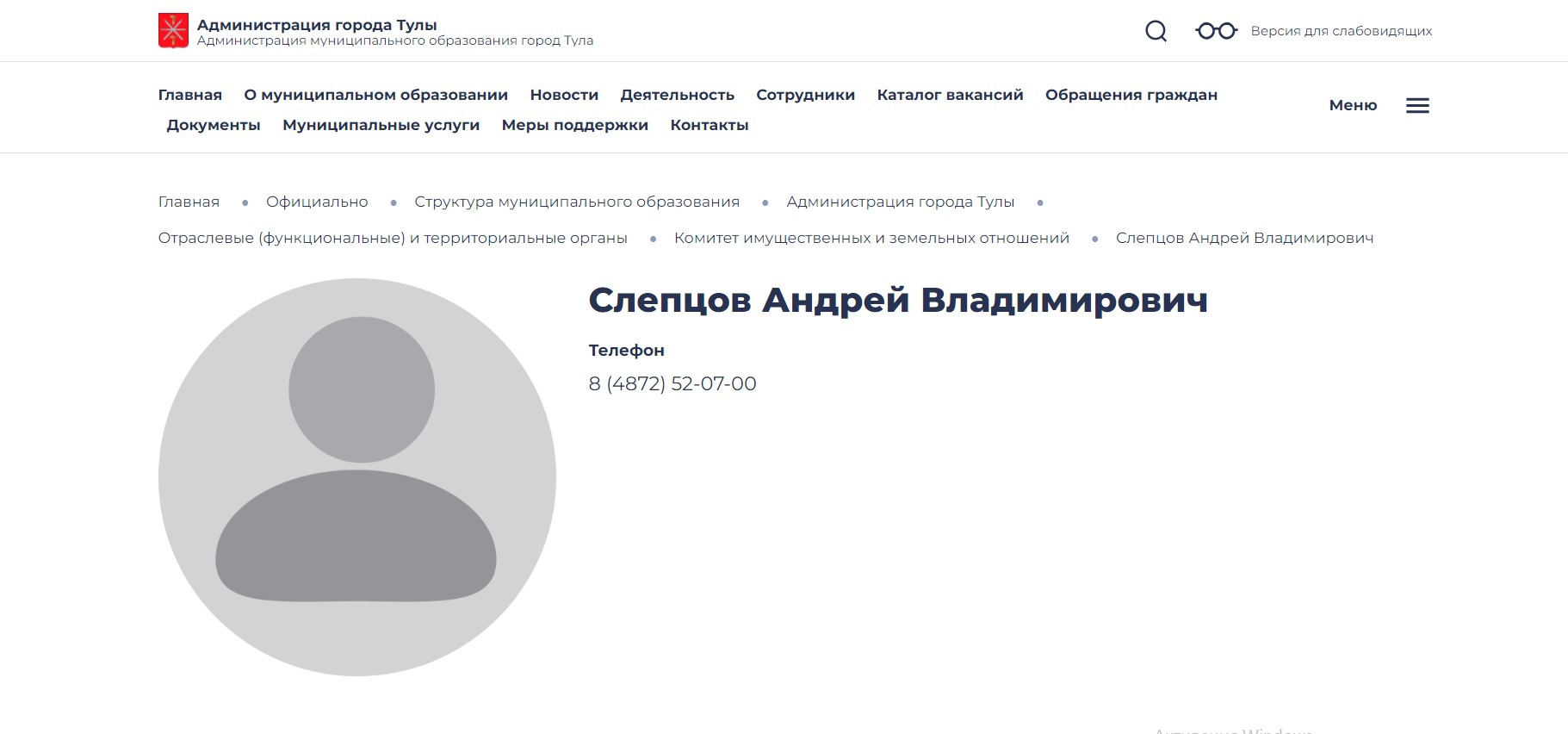Screen dimensions: 1568x734
Task: Open 'О муниципальном образовании' menu item
Action: tap(375, 95)
